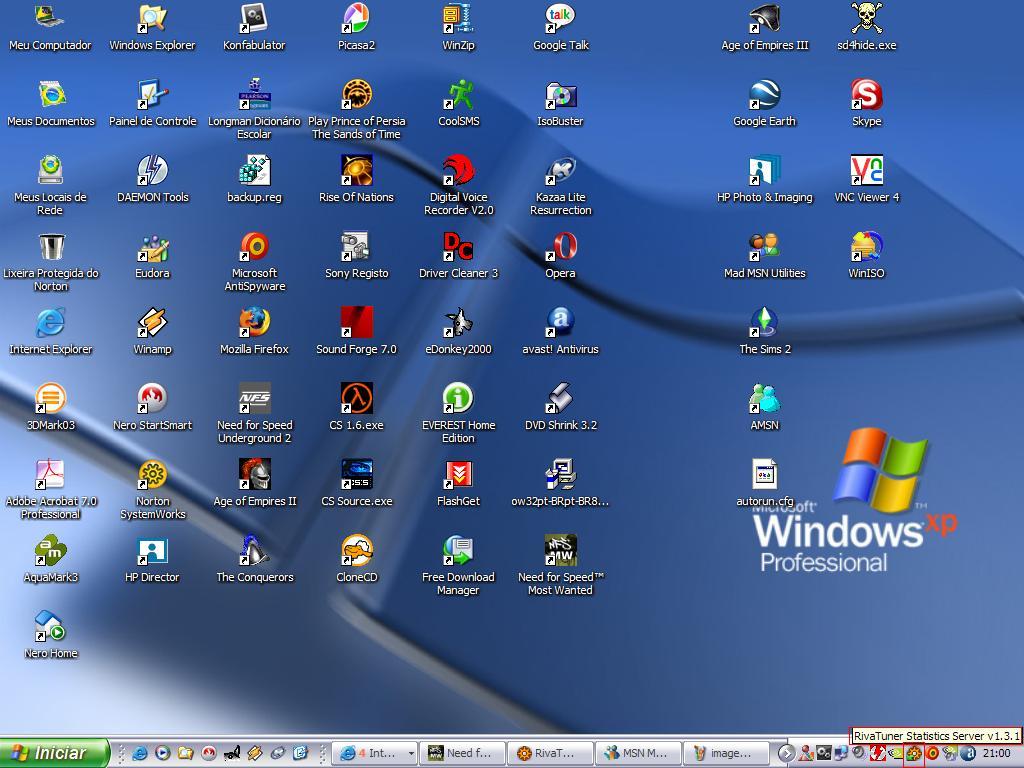
Task: Open the Nero Home shortcut
Action: (50, 626)
